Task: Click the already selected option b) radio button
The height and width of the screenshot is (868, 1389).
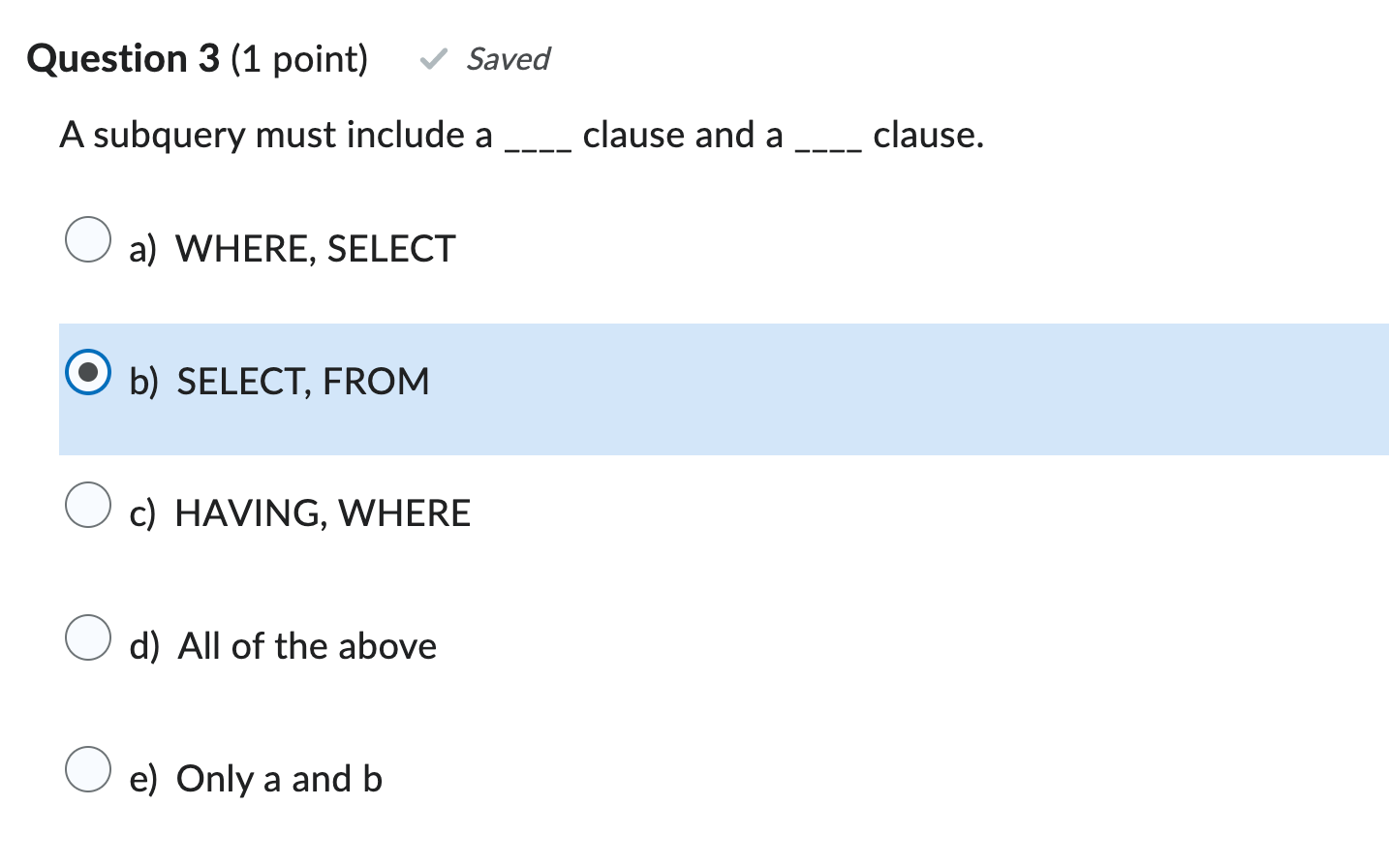Action: pos(87,371)
